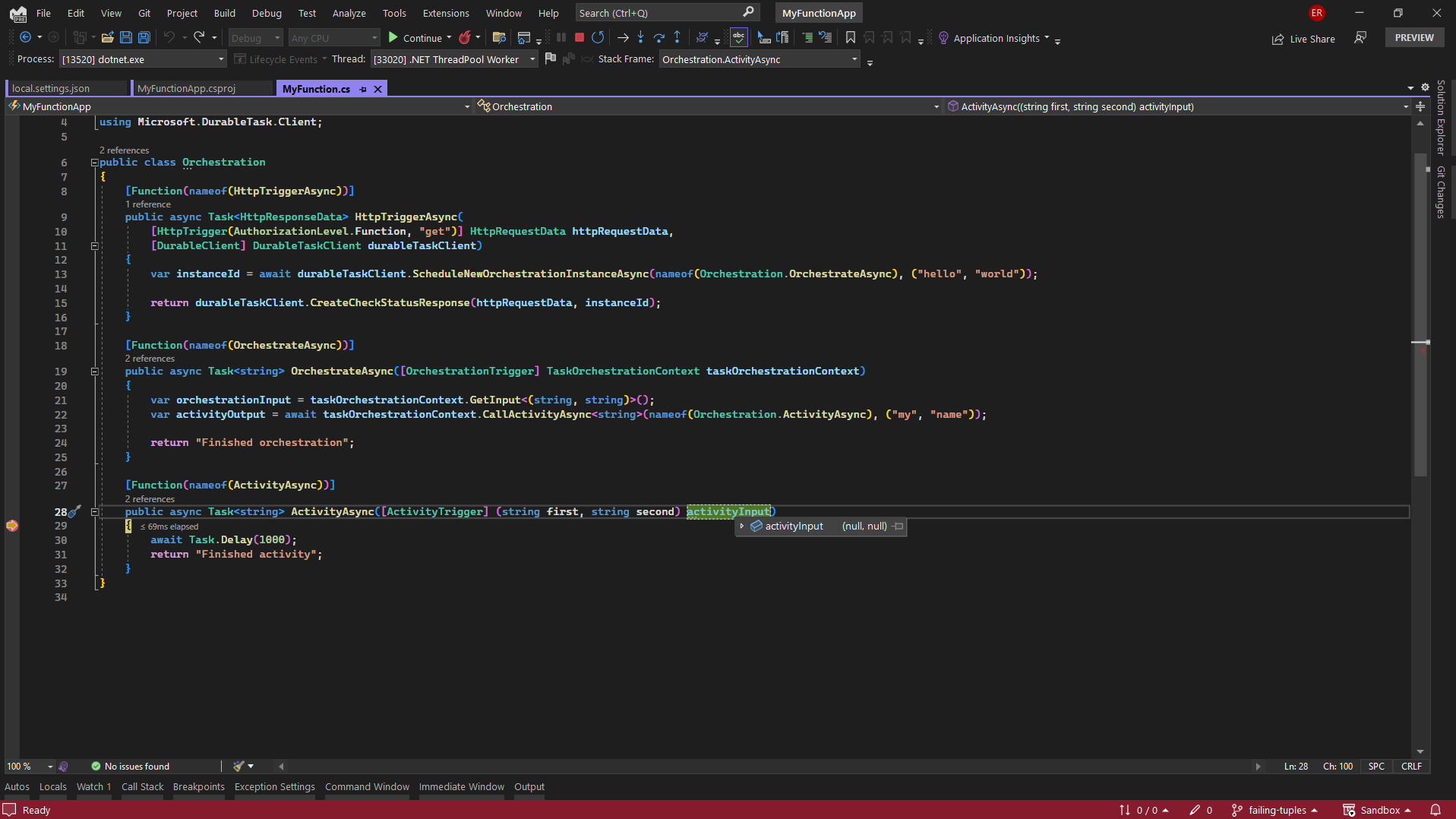
Task: Click the Step Into icon
Action: click(641, 37)
